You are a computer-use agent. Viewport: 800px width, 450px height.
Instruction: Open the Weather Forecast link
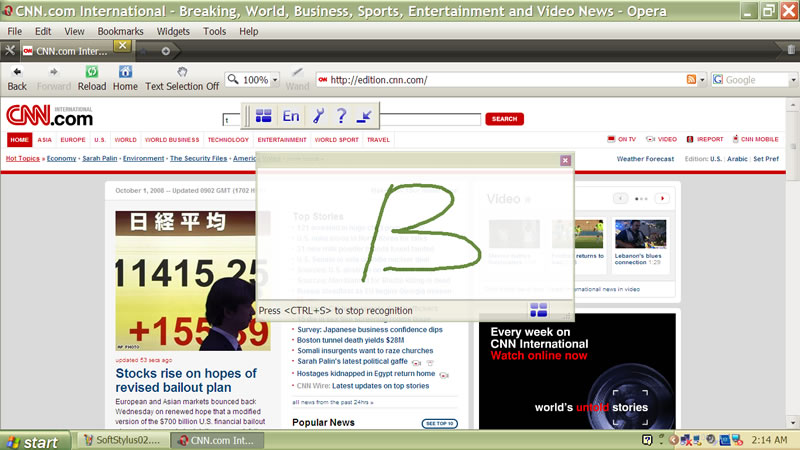[x=645, y=159]
